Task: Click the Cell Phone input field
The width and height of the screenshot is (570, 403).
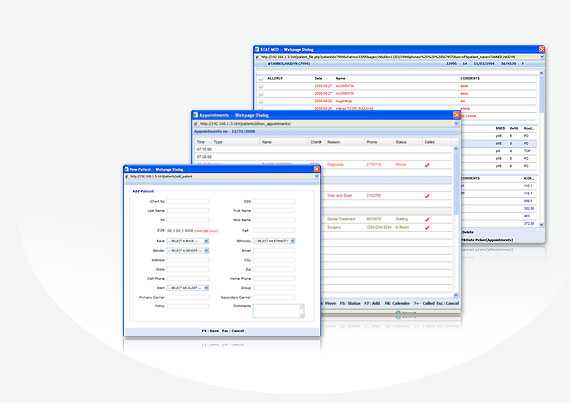Action: click(188, 279)
